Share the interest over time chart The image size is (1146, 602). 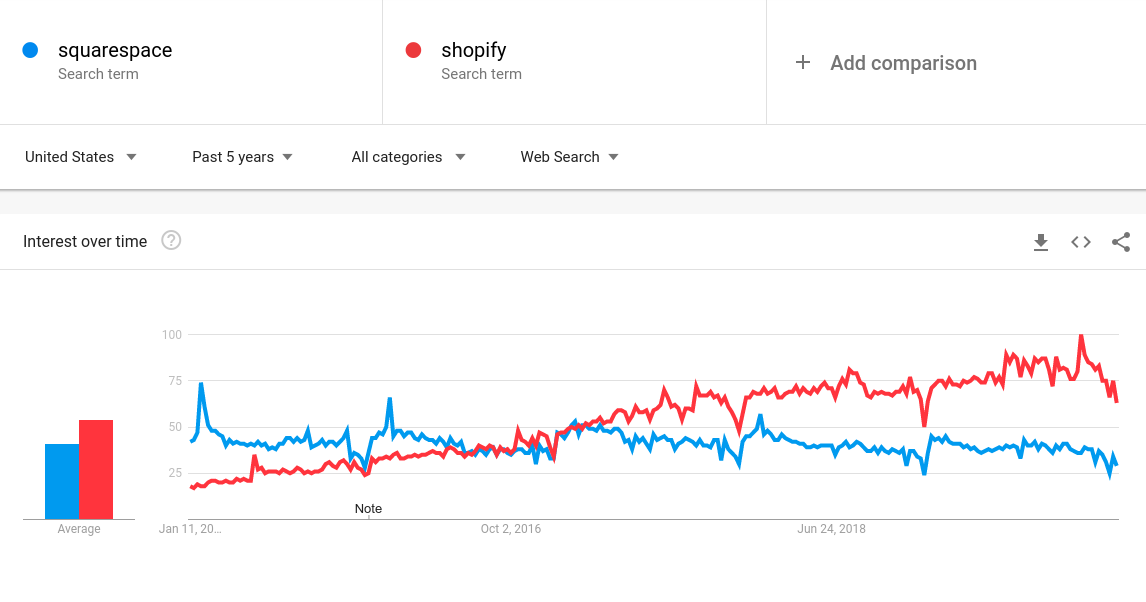click(1121, 242)
